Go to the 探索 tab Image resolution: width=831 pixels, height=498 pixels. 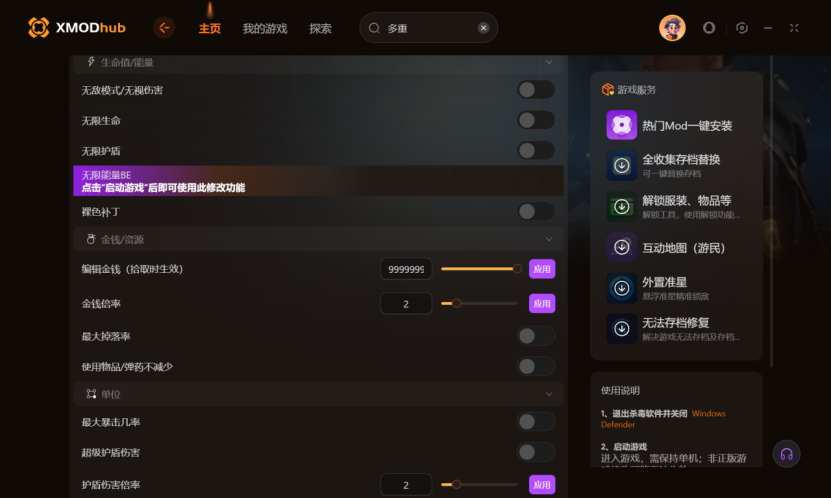pos(320,29)
